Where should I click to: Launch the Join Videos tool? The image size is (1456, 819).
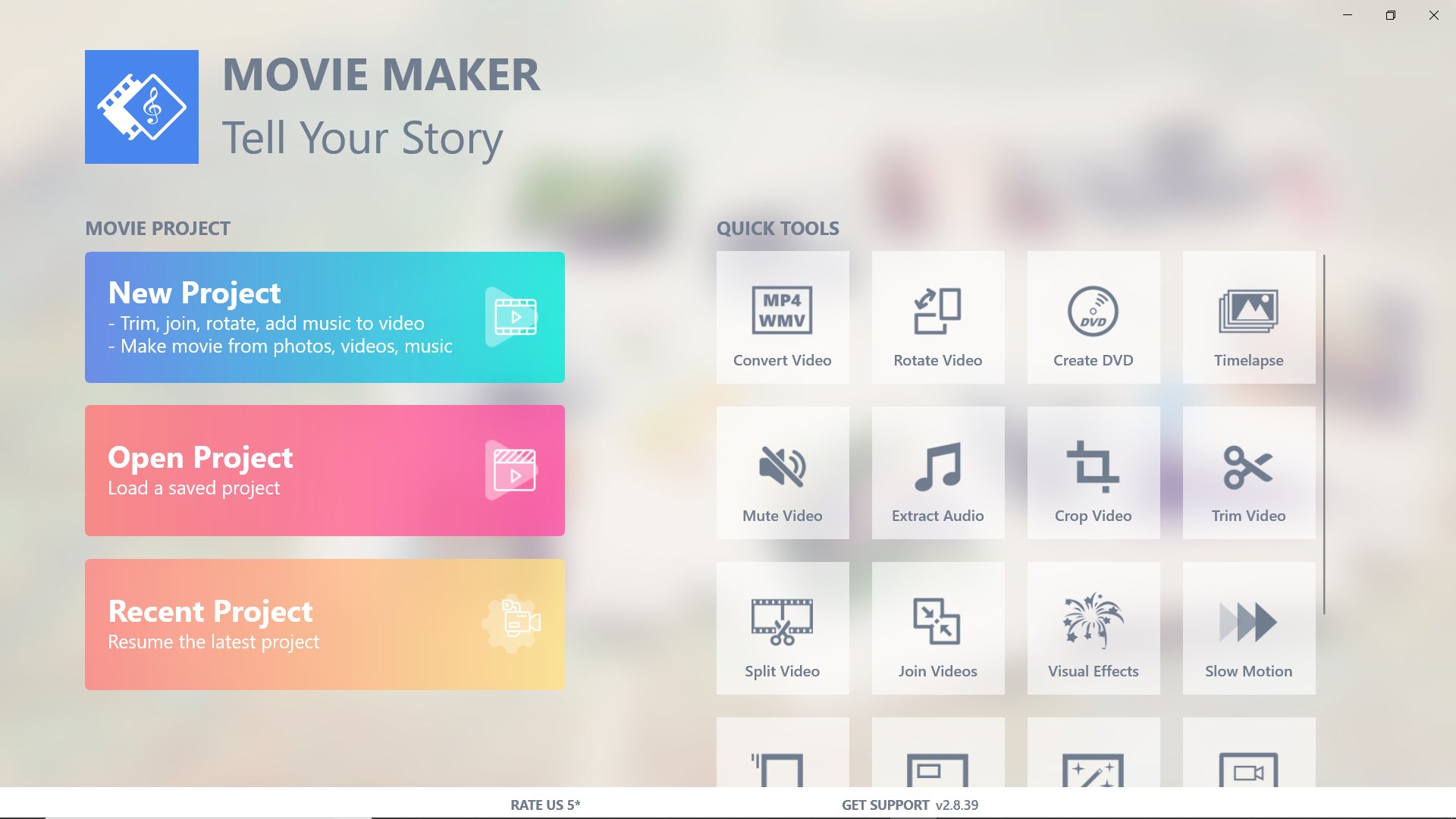pos(938,628)
